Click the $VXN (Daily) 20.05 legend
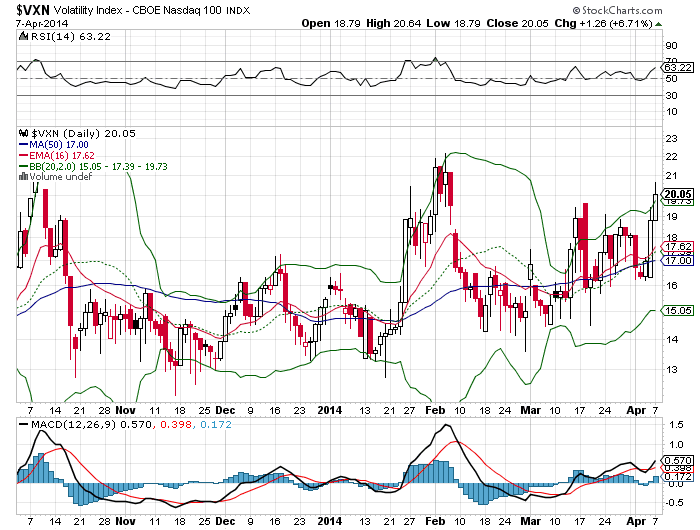The height and width of the screenshot is (530, 700). click(x=83, y=134)
